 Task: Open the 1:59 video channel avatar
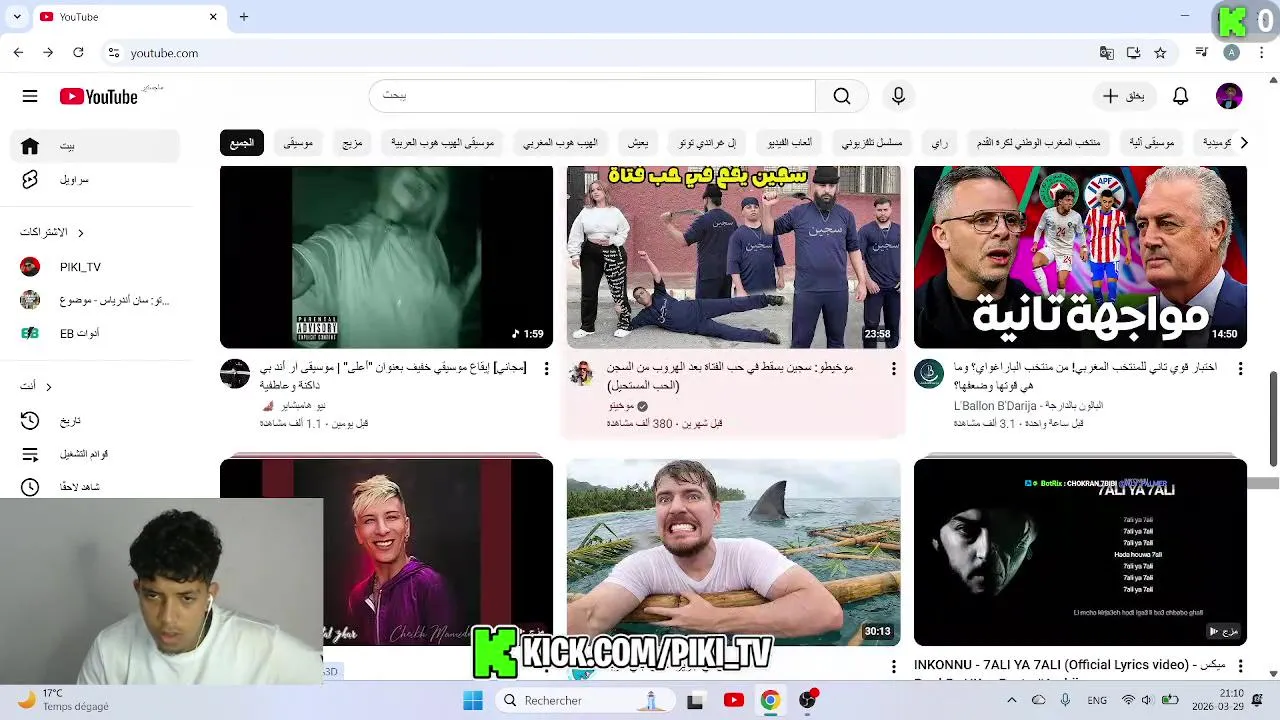pos(235,374)
